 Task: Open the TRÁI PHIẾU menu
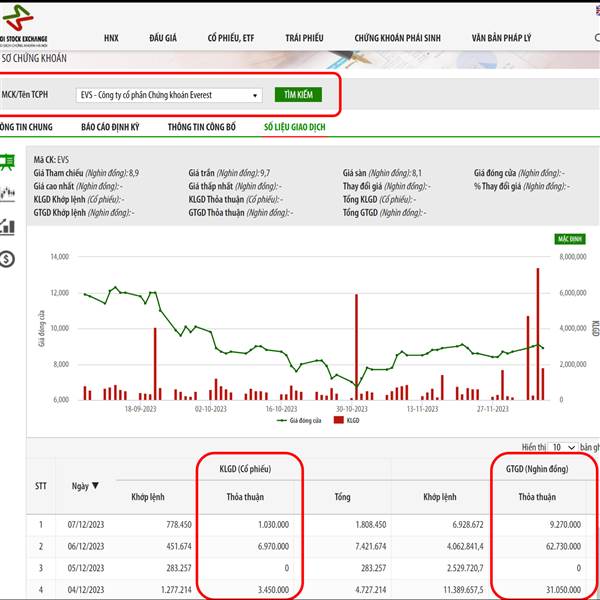(x=304, y=38)
